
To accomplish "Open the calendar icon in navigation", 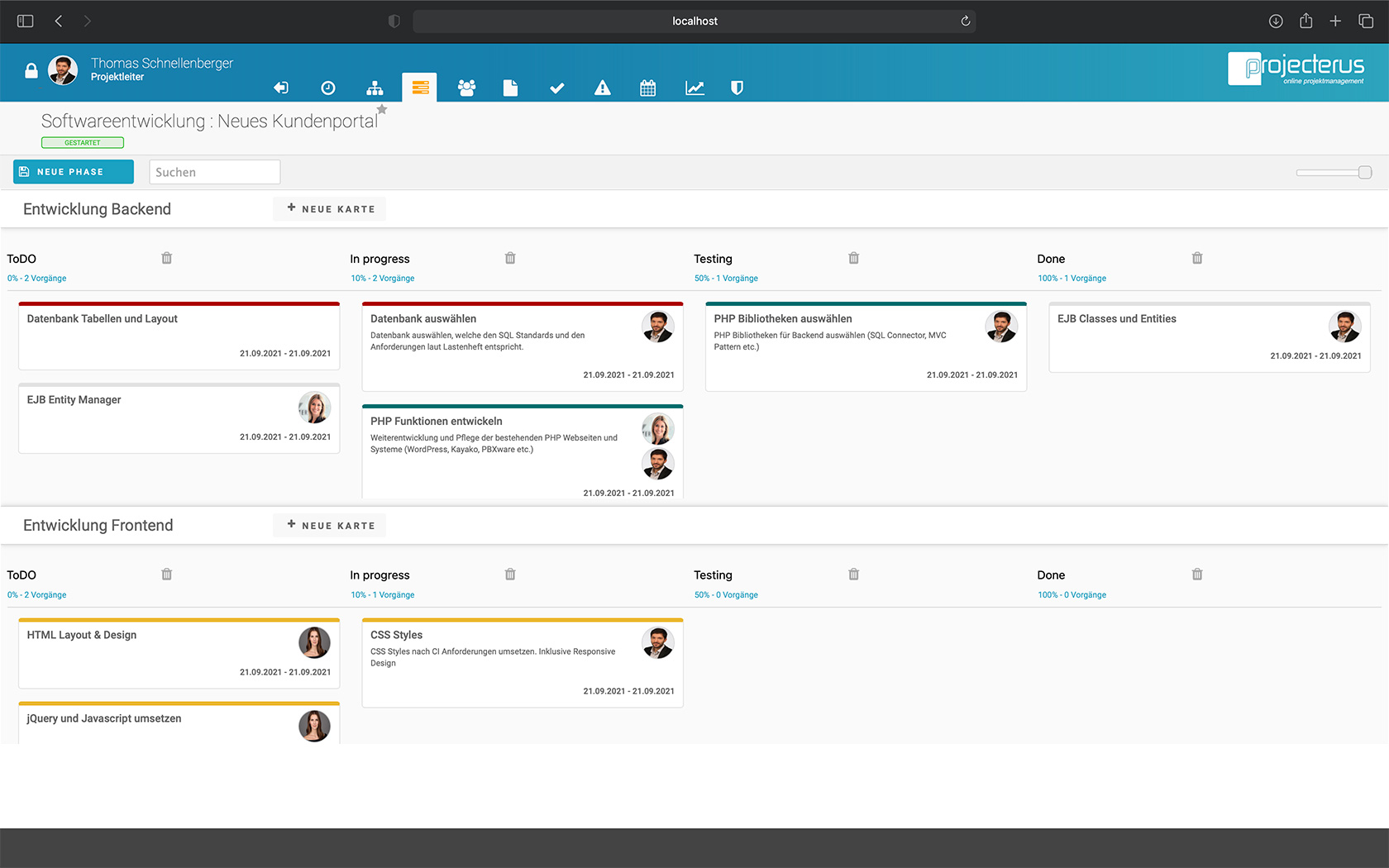I will click(648, 88).
